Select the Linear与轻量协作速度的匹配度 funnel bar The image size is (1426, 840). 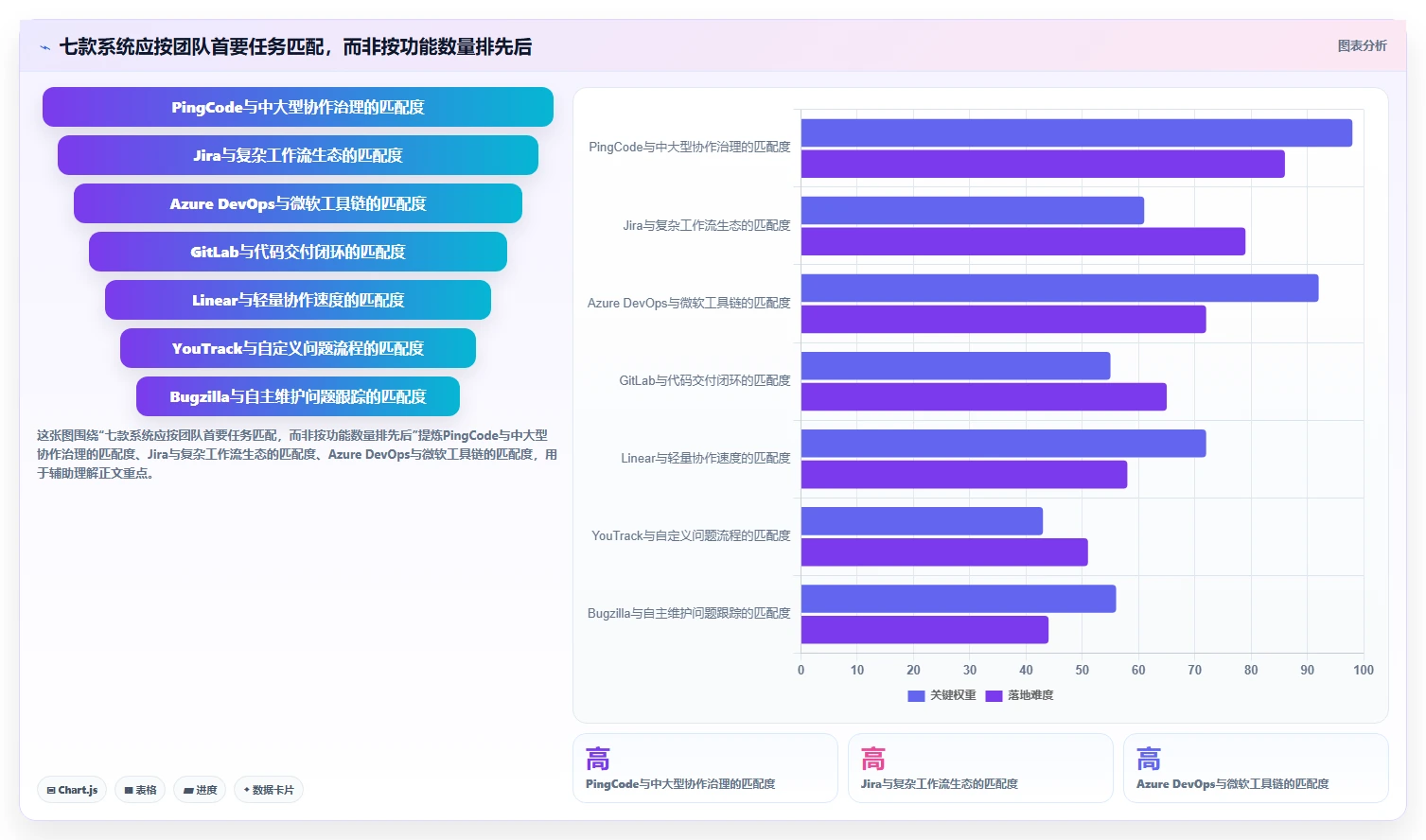298,300
